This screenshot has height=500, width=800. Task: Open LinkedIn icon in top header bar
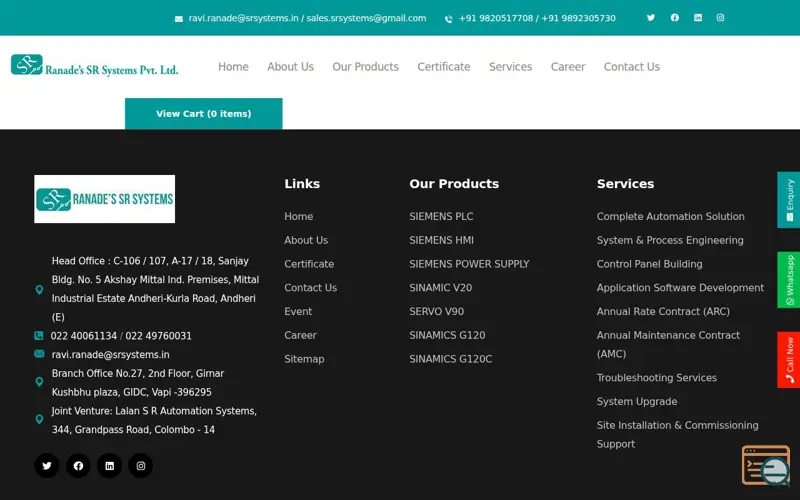698,18
